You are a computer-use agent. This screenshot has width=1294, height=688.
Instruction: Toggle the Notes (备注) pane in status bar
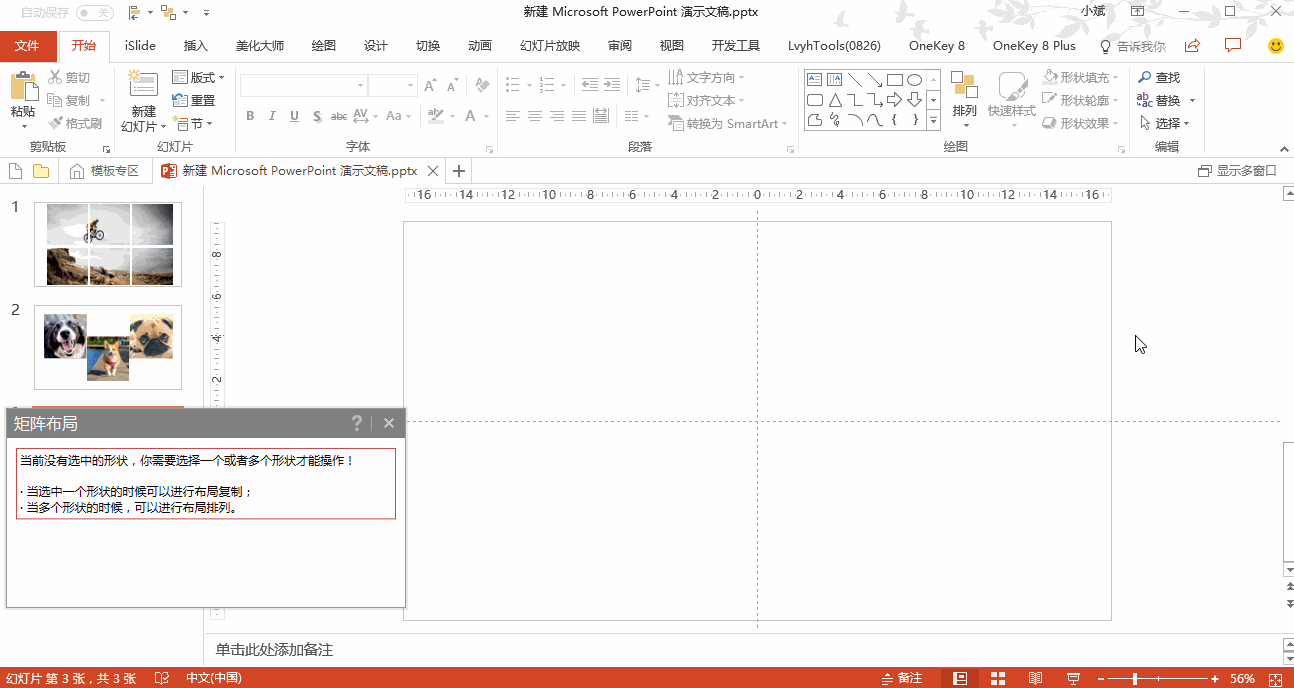[x=902, y=678]
